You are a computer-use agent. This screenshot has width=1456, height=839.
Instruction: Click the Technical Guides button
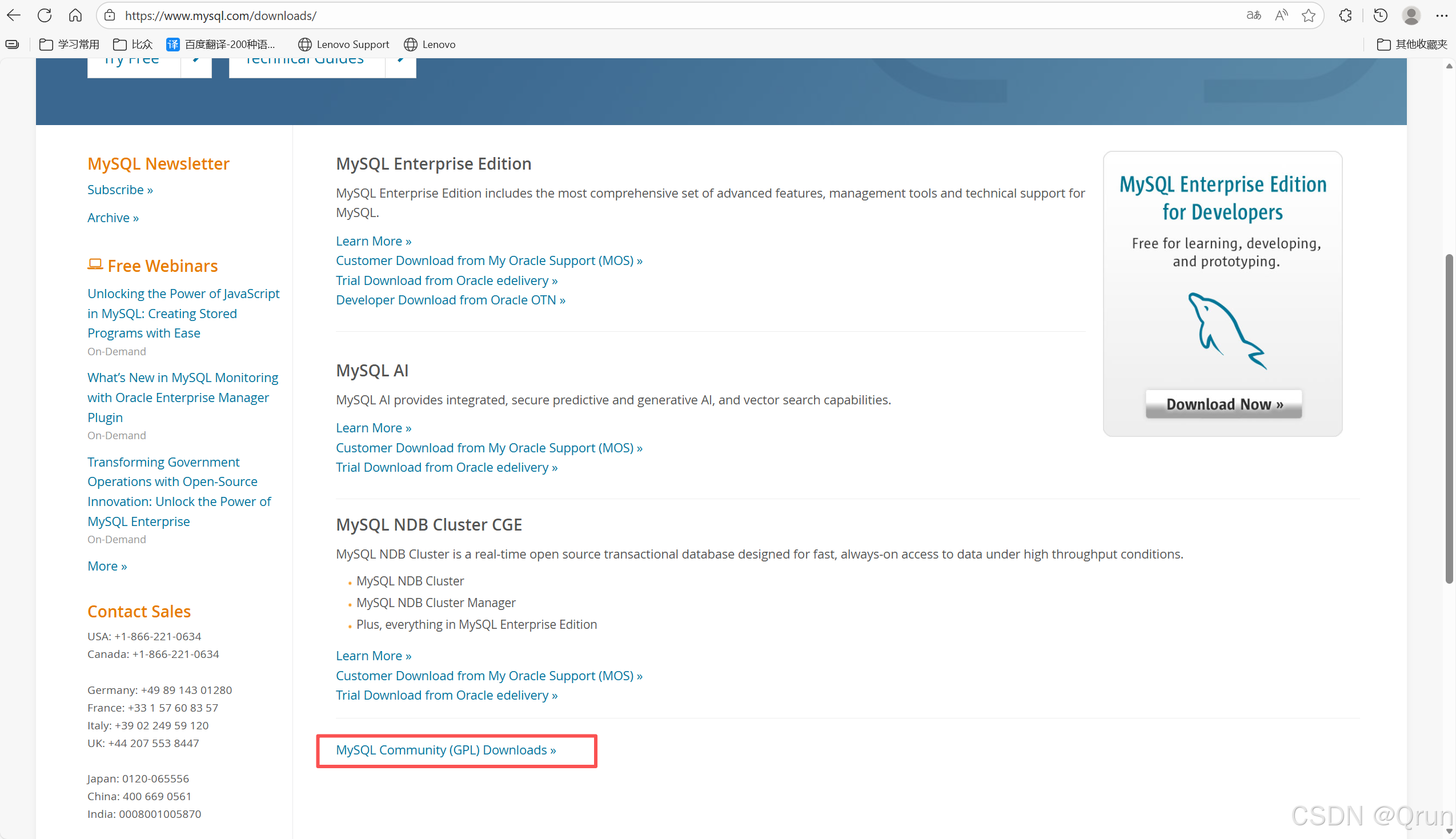(x=307, y=67)
